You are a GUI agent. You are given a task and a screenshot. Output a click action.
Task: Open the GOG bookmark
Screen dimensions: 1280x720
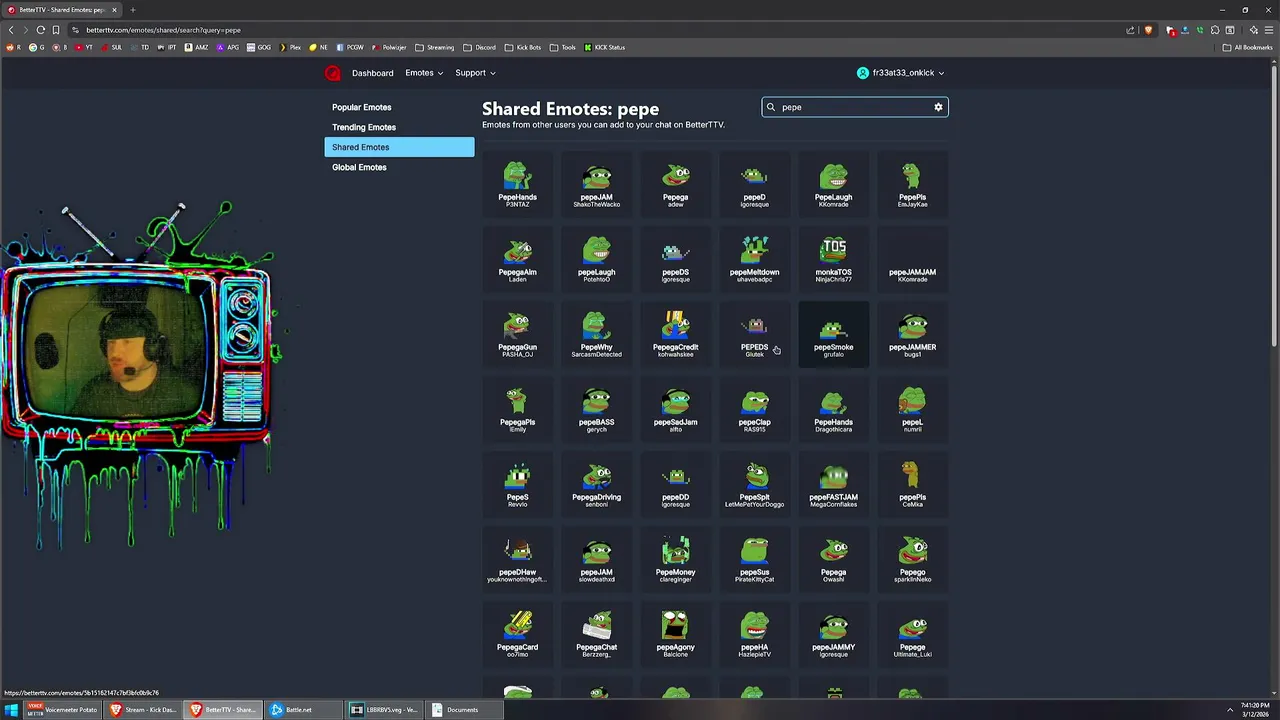259,47
